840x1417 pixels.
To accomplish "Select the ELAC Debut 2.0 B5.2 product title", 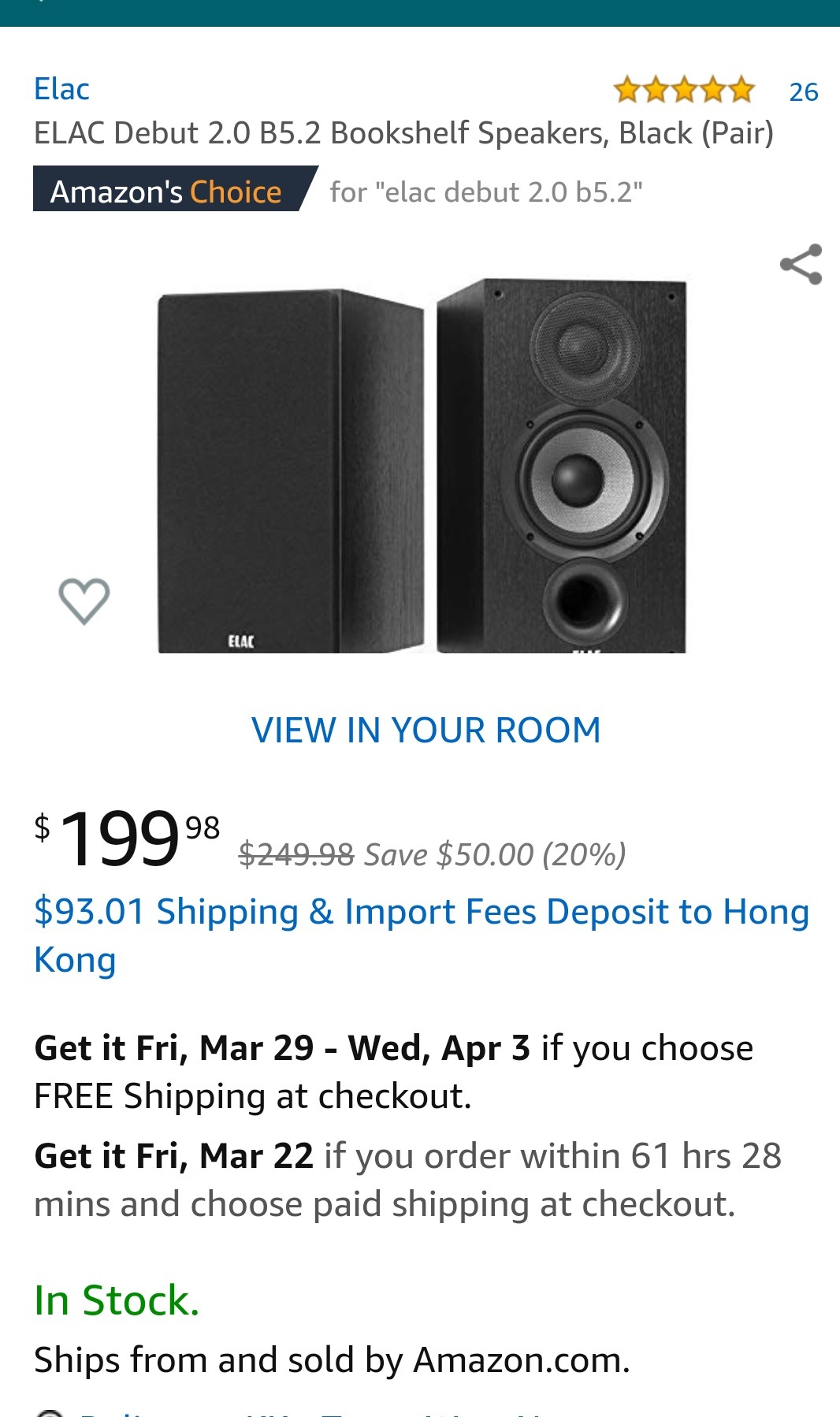I will (x=403, y=133).
